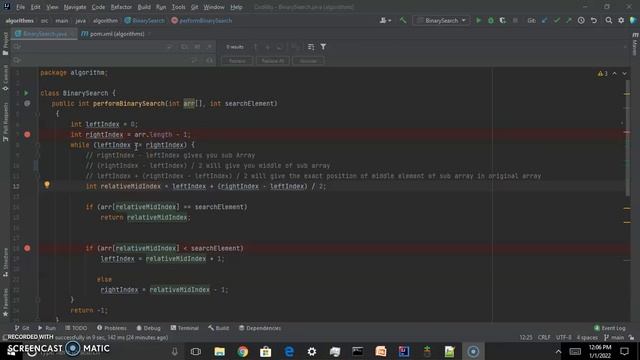
Task: Open File Explorer from the taskbar
Action: point(220,351)
